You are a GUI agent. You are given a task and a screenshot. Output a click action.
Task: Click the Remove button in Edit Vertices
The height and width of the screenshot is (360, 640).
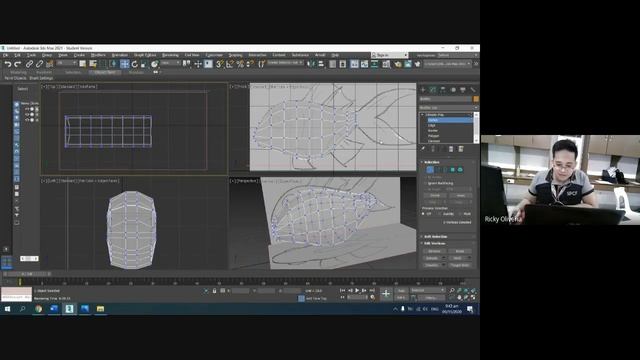click(x=434, y=251)
